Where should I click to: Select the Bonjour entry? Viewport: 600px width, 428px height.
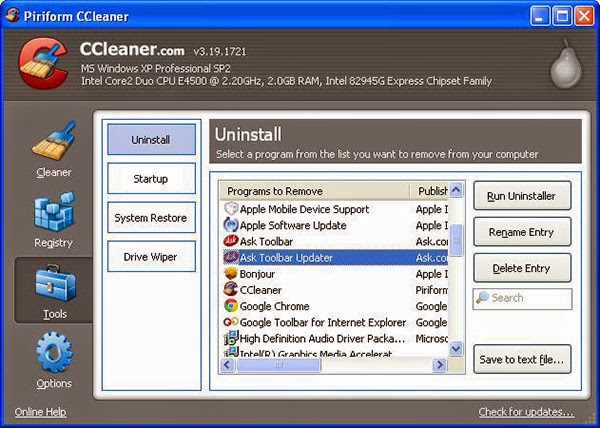pos(335,273)
